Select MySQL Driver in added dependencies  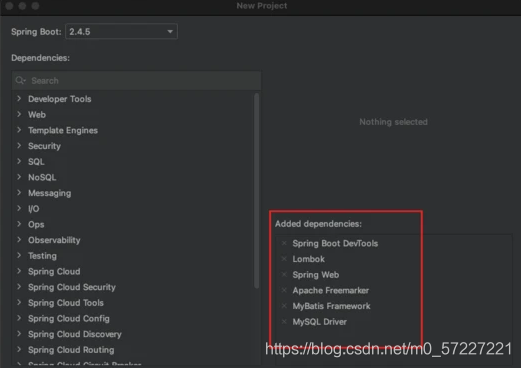[x=320, y=322]
